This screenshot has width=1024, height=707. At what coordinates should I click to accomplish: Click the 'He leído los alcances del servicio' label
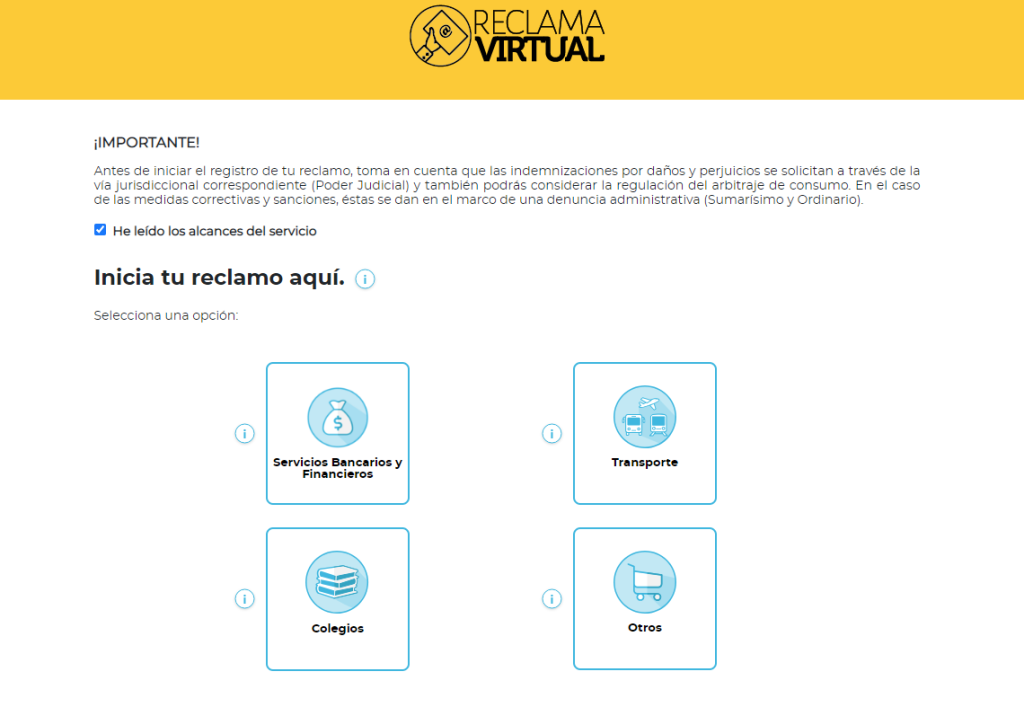[x=214, y=231]
